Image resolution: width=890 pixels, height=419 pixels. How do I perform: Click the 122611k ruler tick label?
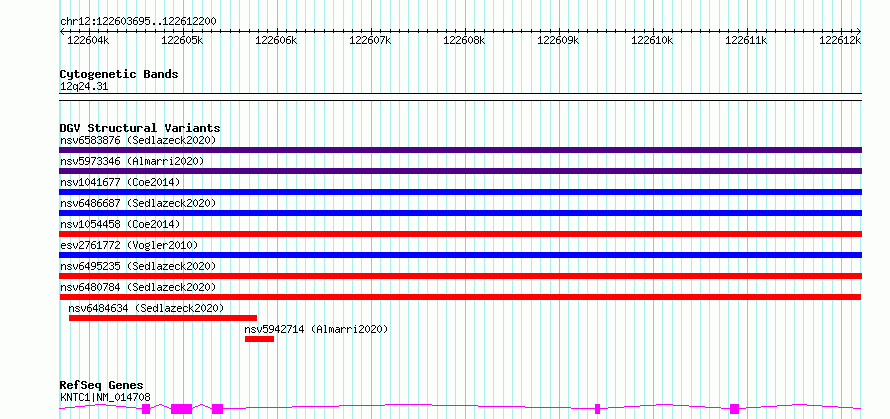click(746, 40)
